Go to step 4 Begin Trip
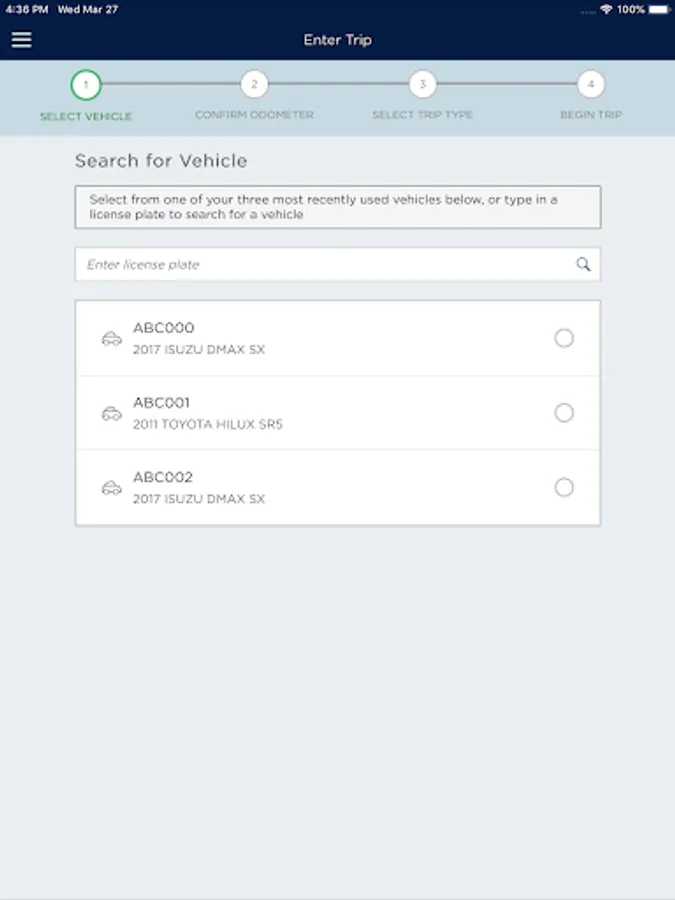Image resolution: width=675 pixels, height=900 pixels. [591, 85]
